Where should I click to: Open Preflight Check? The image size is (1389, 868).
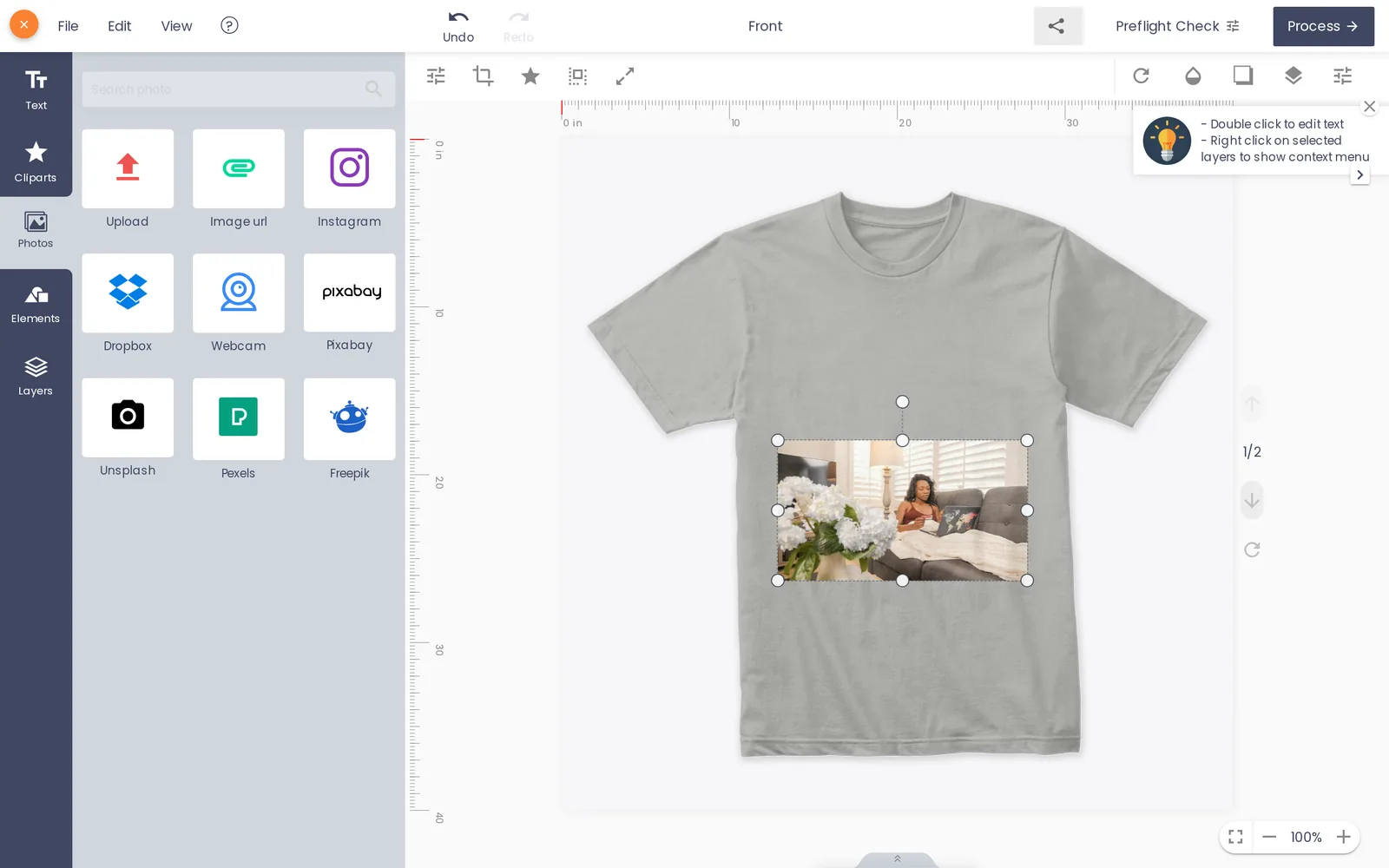tap(1177, 26)
